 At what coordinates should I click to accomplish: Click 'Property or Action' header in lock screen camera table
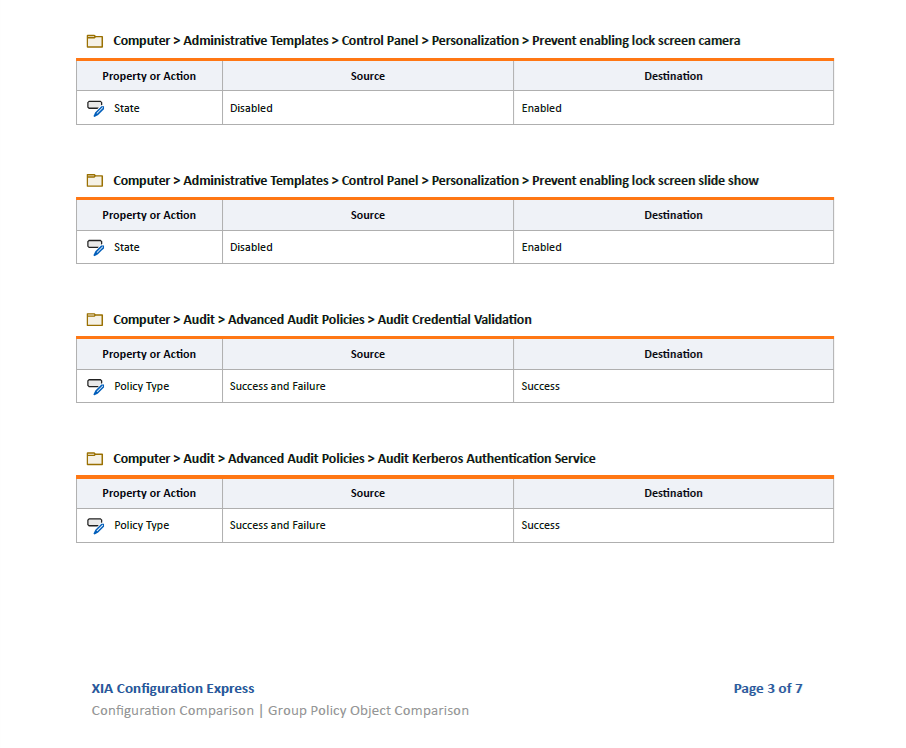point(149,76)
